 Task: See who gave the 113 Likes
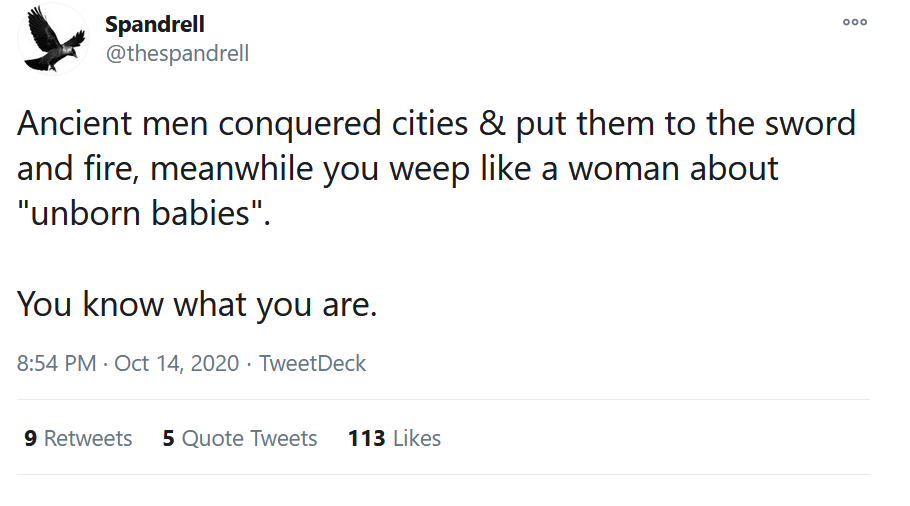tap(394, 438)
